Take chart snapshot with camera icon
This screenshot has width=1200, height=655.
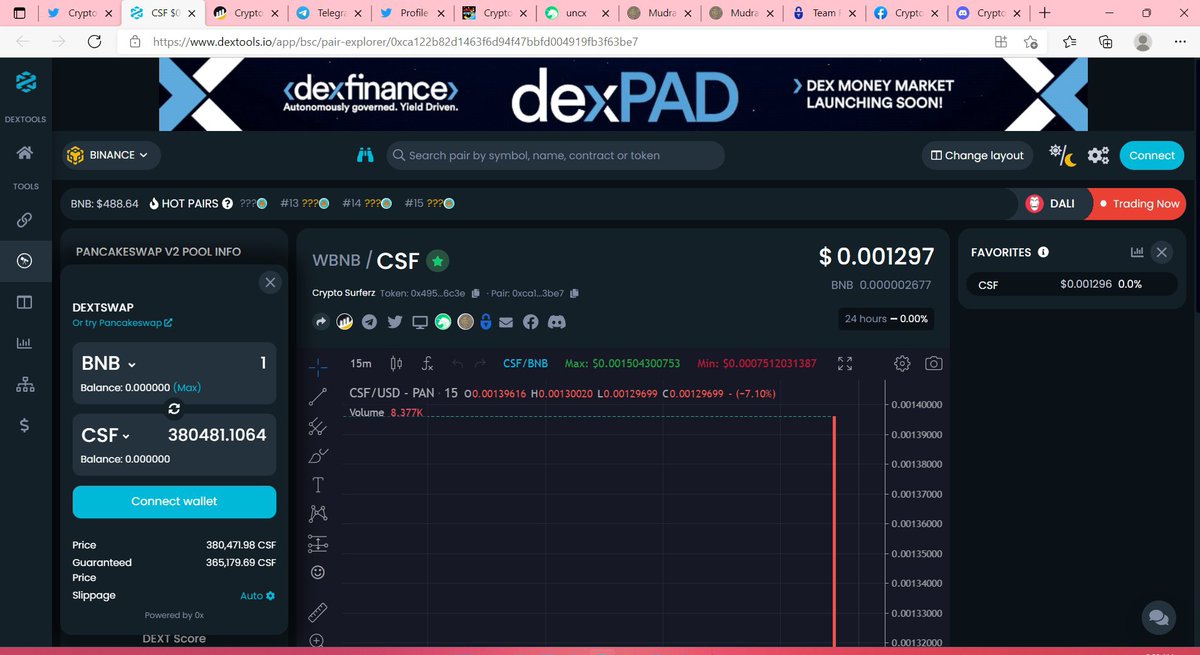[933, 363]
